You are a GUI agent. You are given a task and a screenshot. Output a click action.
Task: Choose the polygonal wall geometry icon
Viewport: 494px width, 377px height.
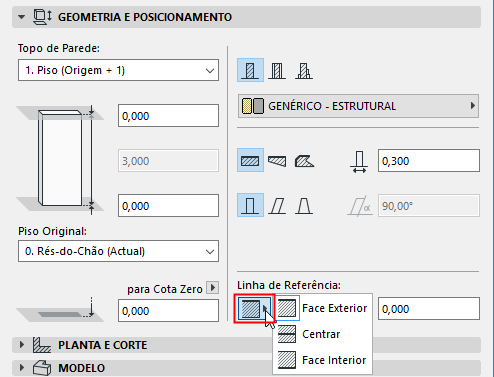(304, 161)
